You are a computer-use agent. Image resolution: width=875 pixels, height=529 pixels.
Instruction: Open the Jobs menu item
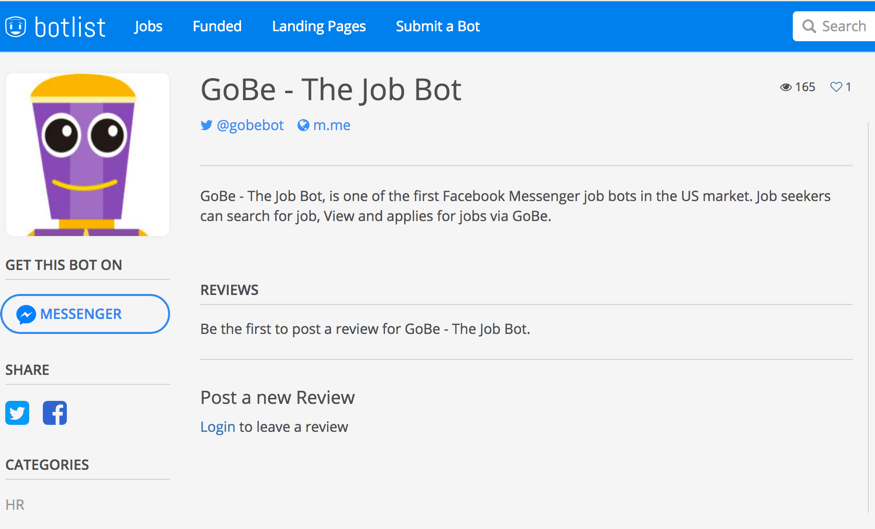click(148, 26)
